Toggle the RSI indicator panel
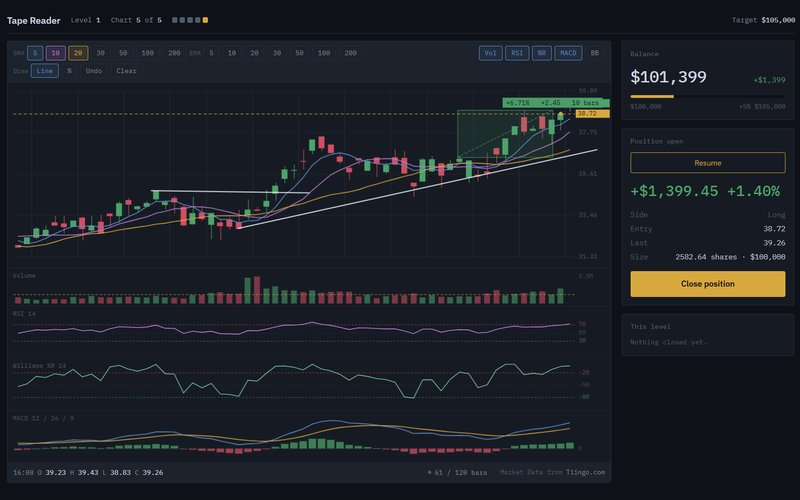The height and width of the screenshot is (500, 800). [517, 53]
